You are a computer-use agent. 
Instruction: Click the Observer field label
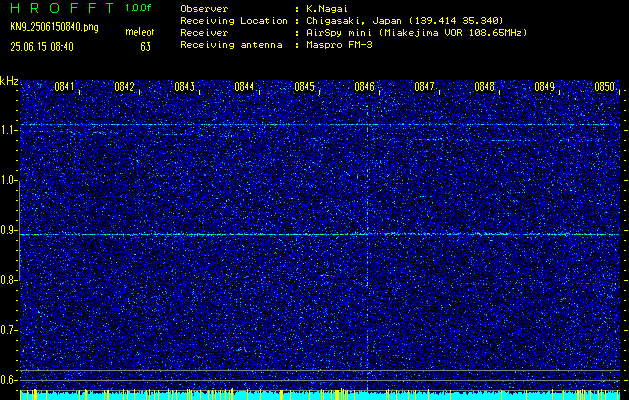(x=204, y=9)
